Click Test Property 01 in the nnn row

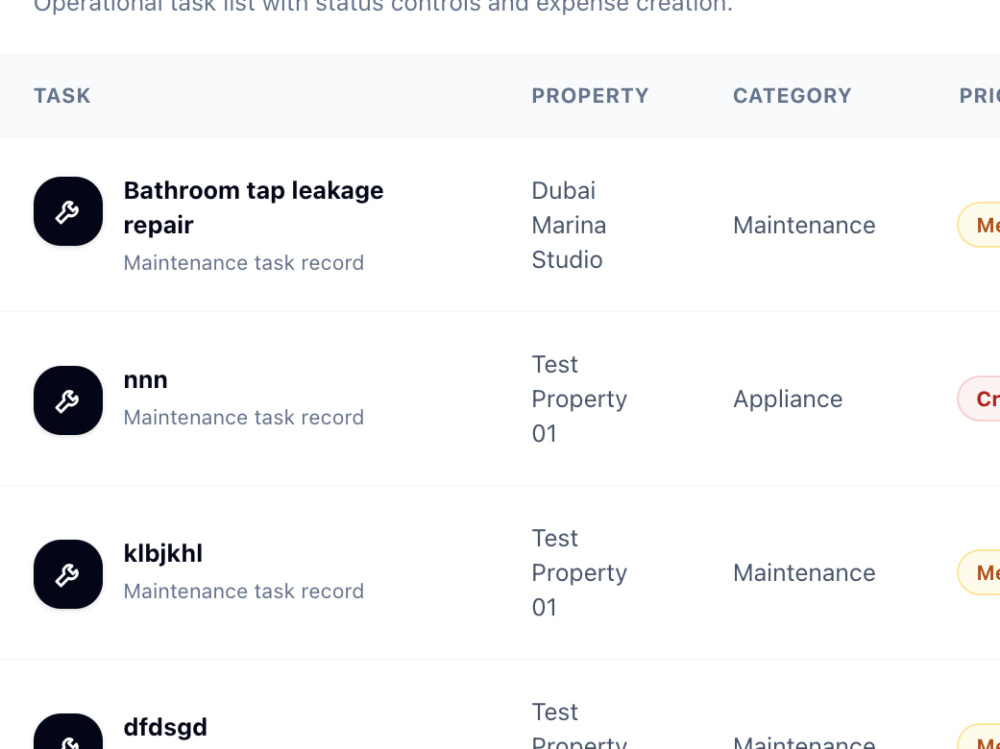pyautogui.click(x=579, y=399)
